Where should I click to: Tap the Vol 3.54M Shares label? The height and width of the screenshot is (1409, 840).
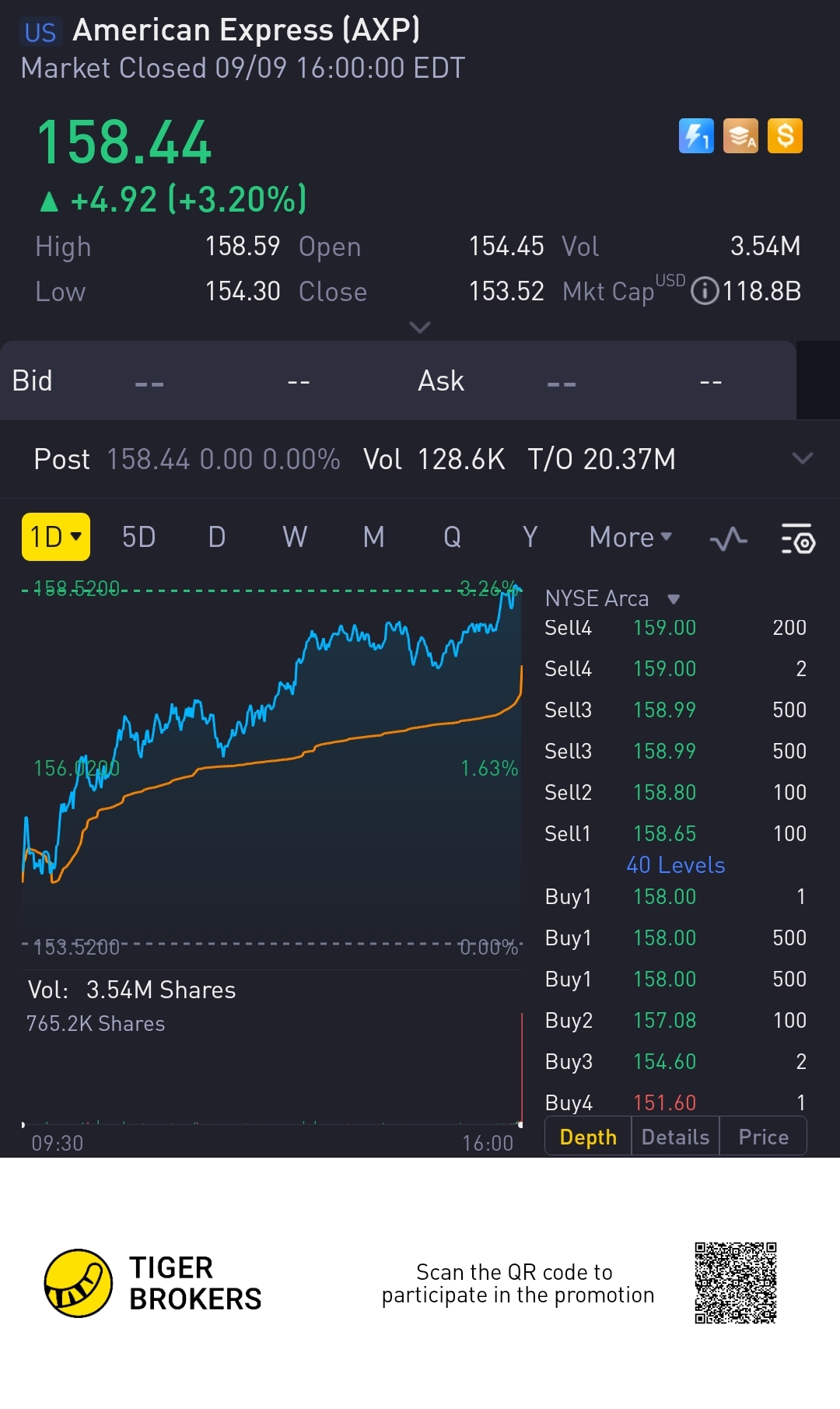[x=132, y=990]
